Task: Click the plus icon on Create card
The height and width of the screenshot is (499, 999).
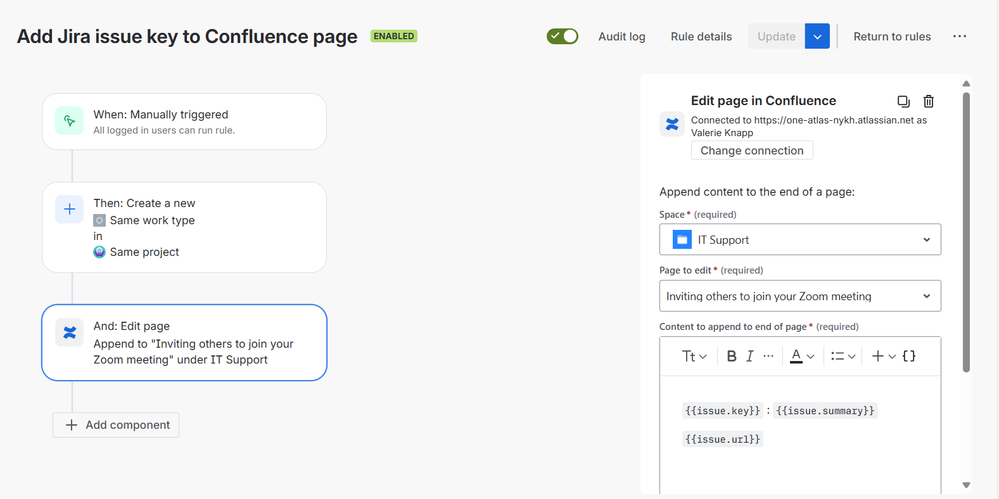Action: [x=69, y=209]
